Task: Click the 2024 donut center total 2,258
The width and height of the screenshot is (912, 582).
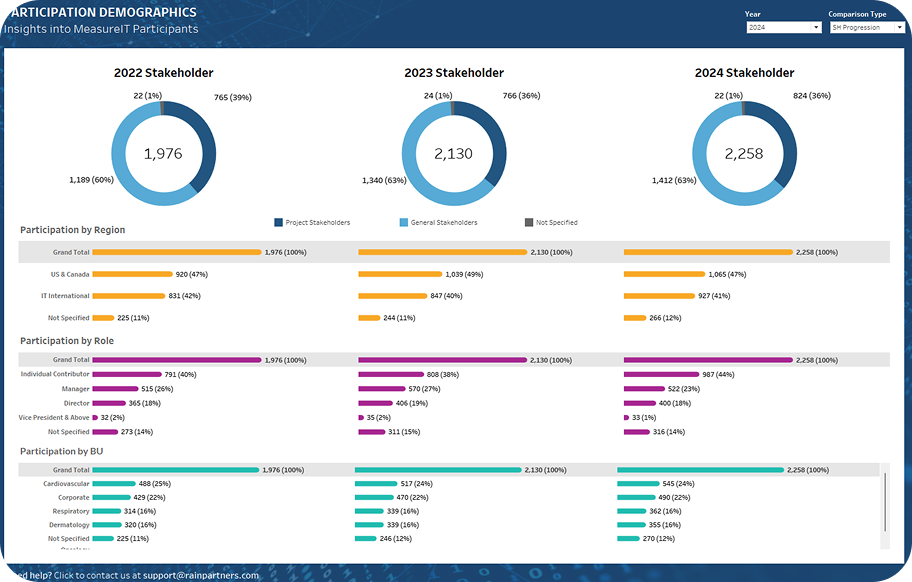Action: pos(743,154)
